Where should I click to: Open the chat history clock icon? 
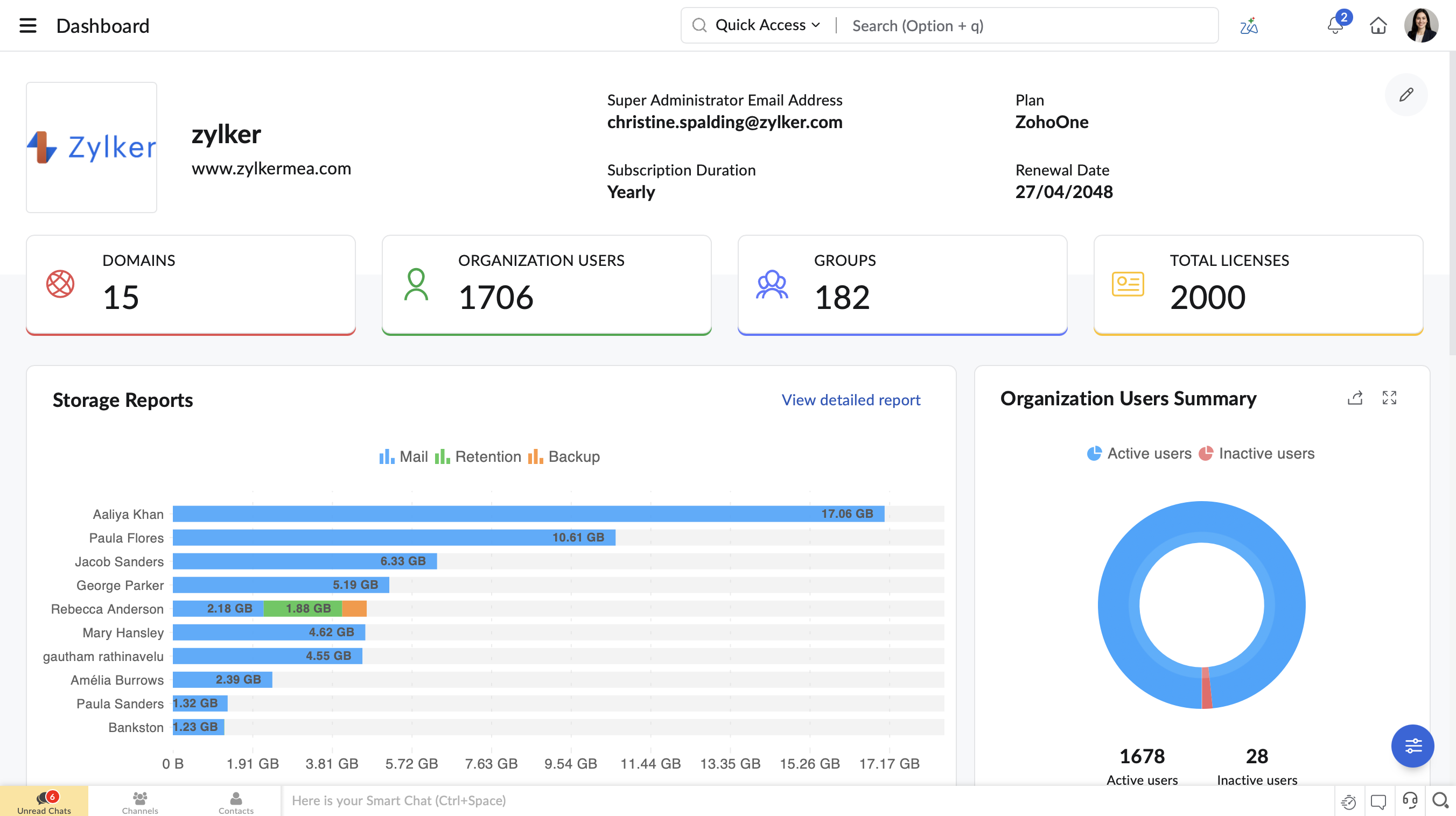[x=1349, y=801]
